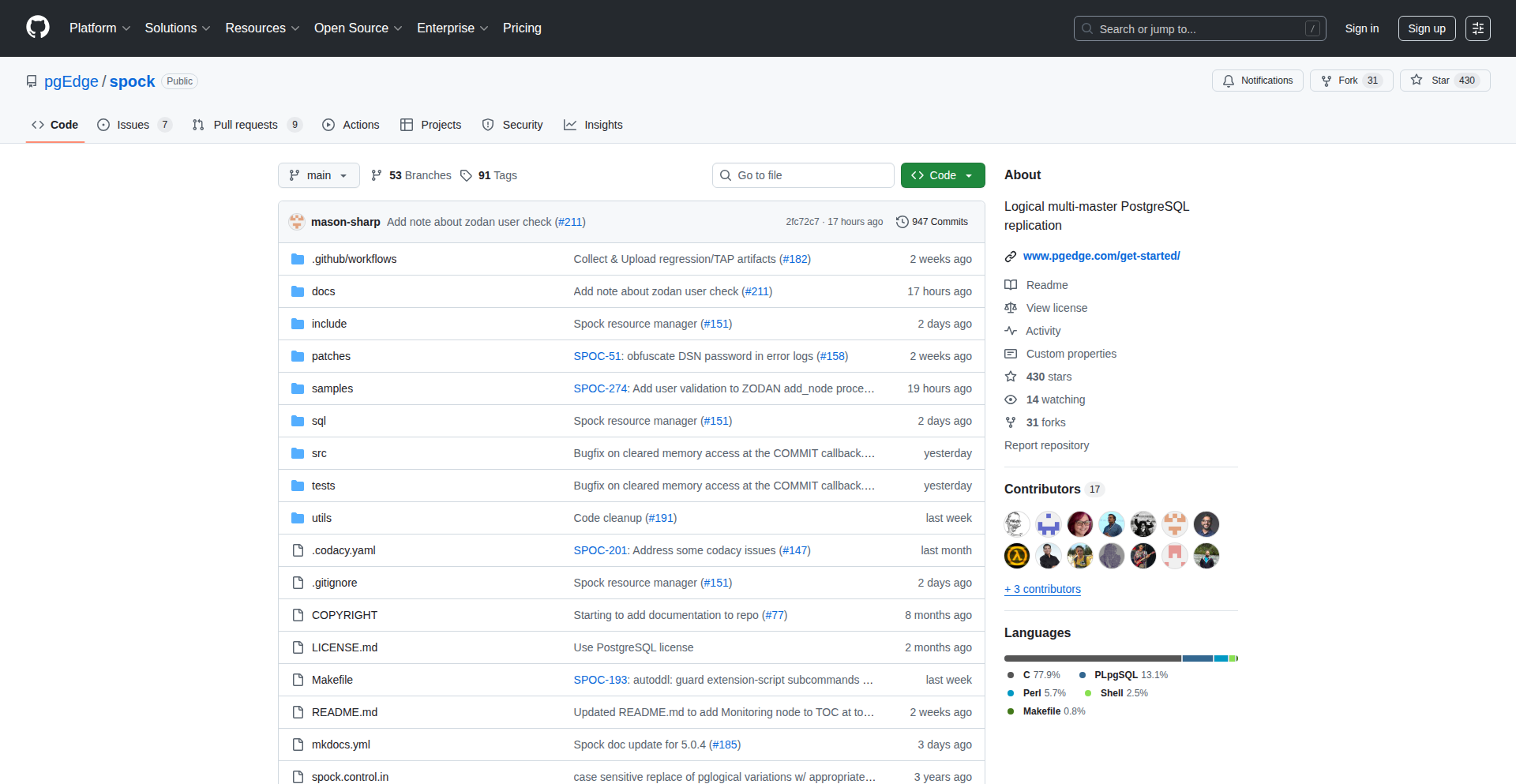Image resolution: width=1516 pixels, height=784 pixels.
Task: View 14 watching in About sidebar
Action: [x=1045, y=400]
